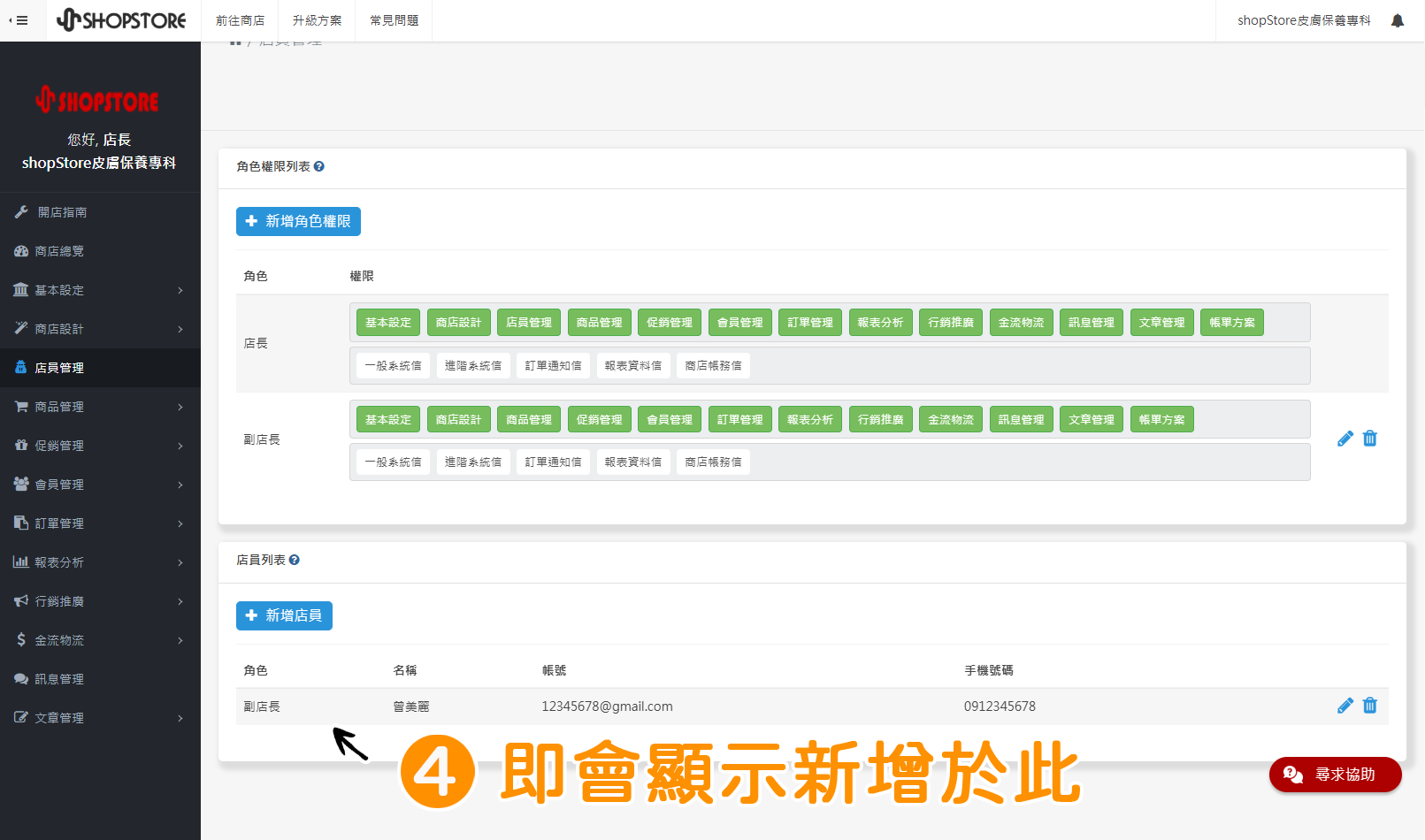Click the edit-note icon for 文章管理
The width and height of the screenshot is (1425, 840).
point(21,718)
